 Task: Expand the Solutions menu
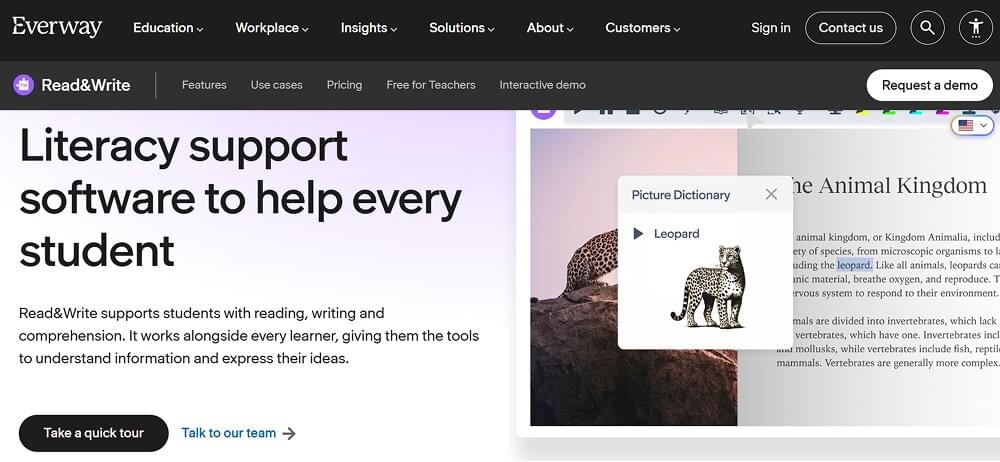(x=462, y=28)
